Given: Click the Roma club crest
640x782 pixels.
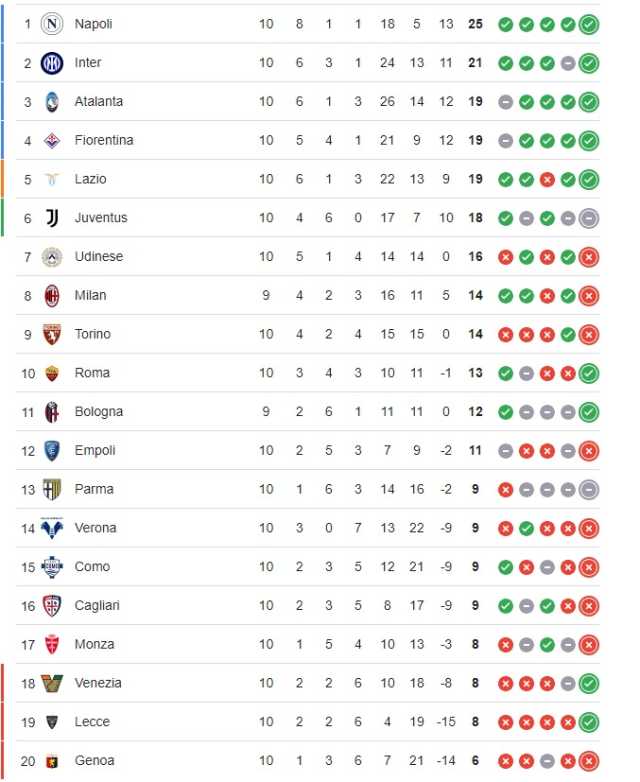Looking at the screenshot, I should [52, 373].
